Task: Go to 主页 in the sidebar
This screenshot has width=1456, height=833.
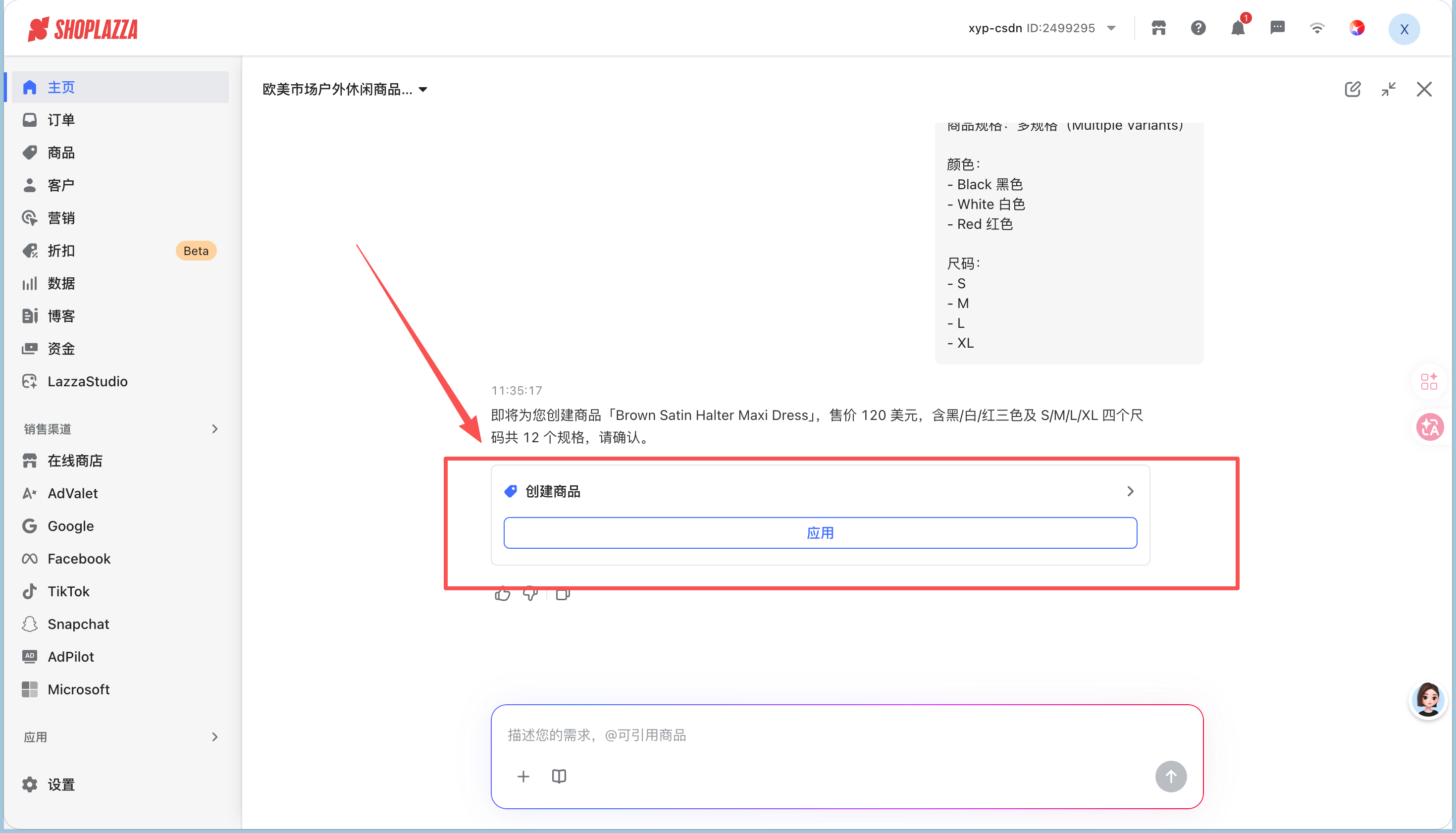Action: point(120,87)
